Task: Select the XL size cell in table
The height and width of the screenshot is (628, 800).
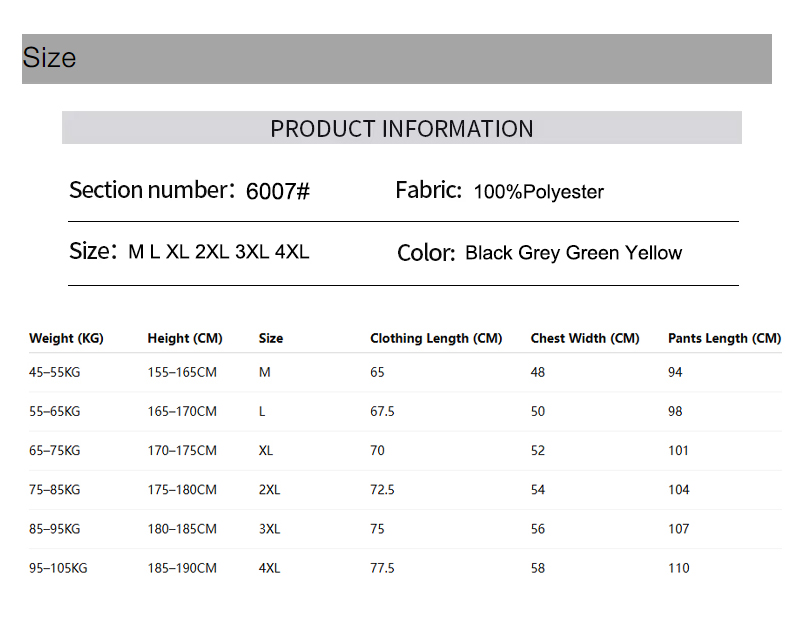Action: [266, 450]
